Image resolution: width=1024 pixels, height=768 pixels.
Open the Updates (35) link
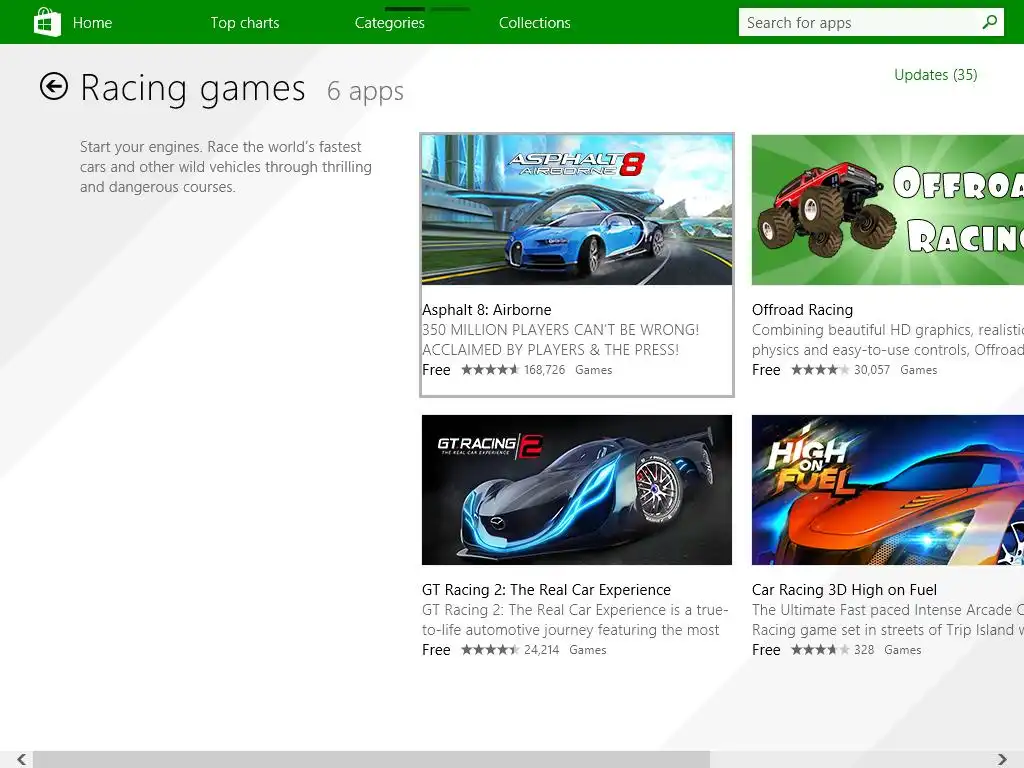click(x=935, y=75)
